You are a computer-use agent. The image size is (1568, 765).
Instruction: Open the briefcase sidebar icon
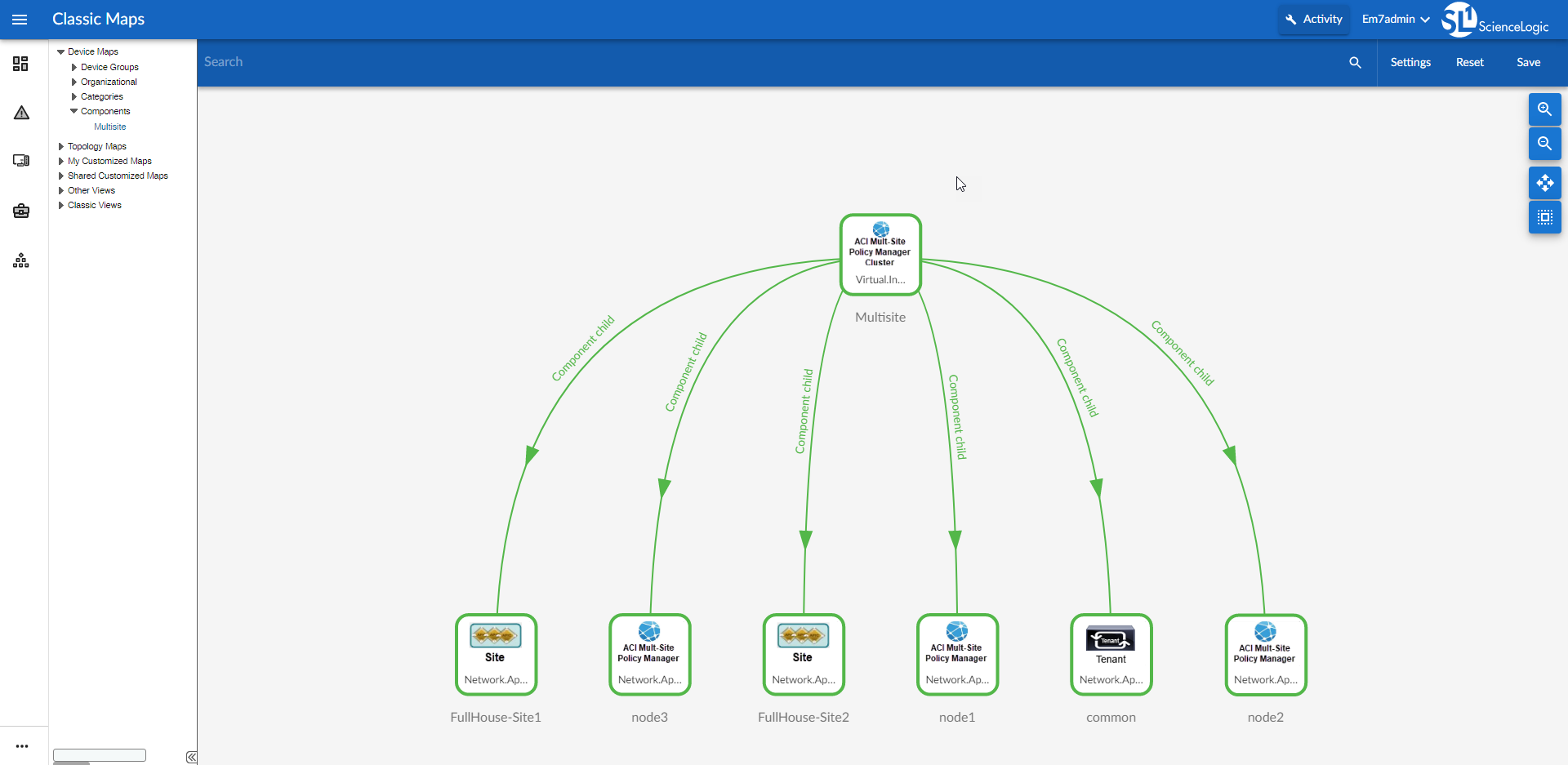point(21,211)
